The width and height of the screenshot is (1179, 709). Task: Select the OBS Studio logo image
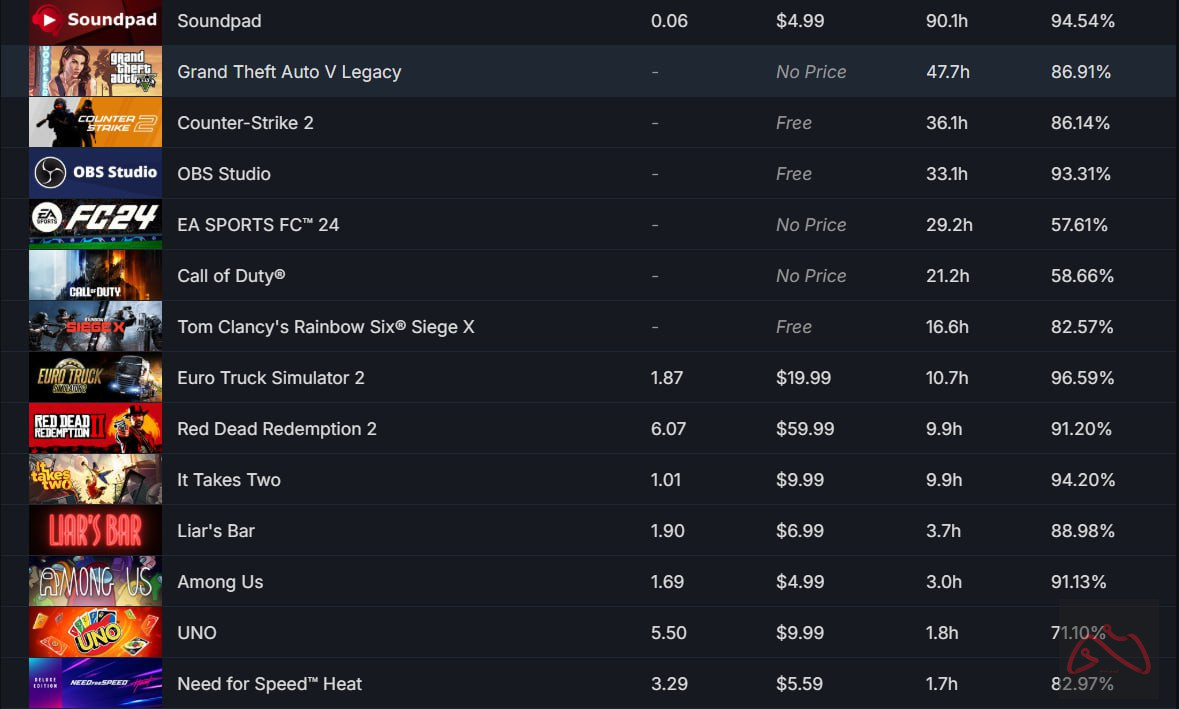pyautogui.click(x=95, y=174)
